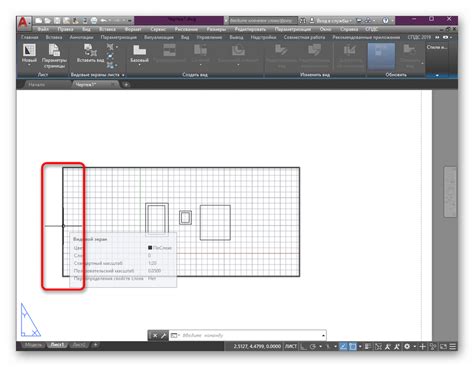
Task: Toggle lineweight display icon in status bar
Action: [368, 347]
